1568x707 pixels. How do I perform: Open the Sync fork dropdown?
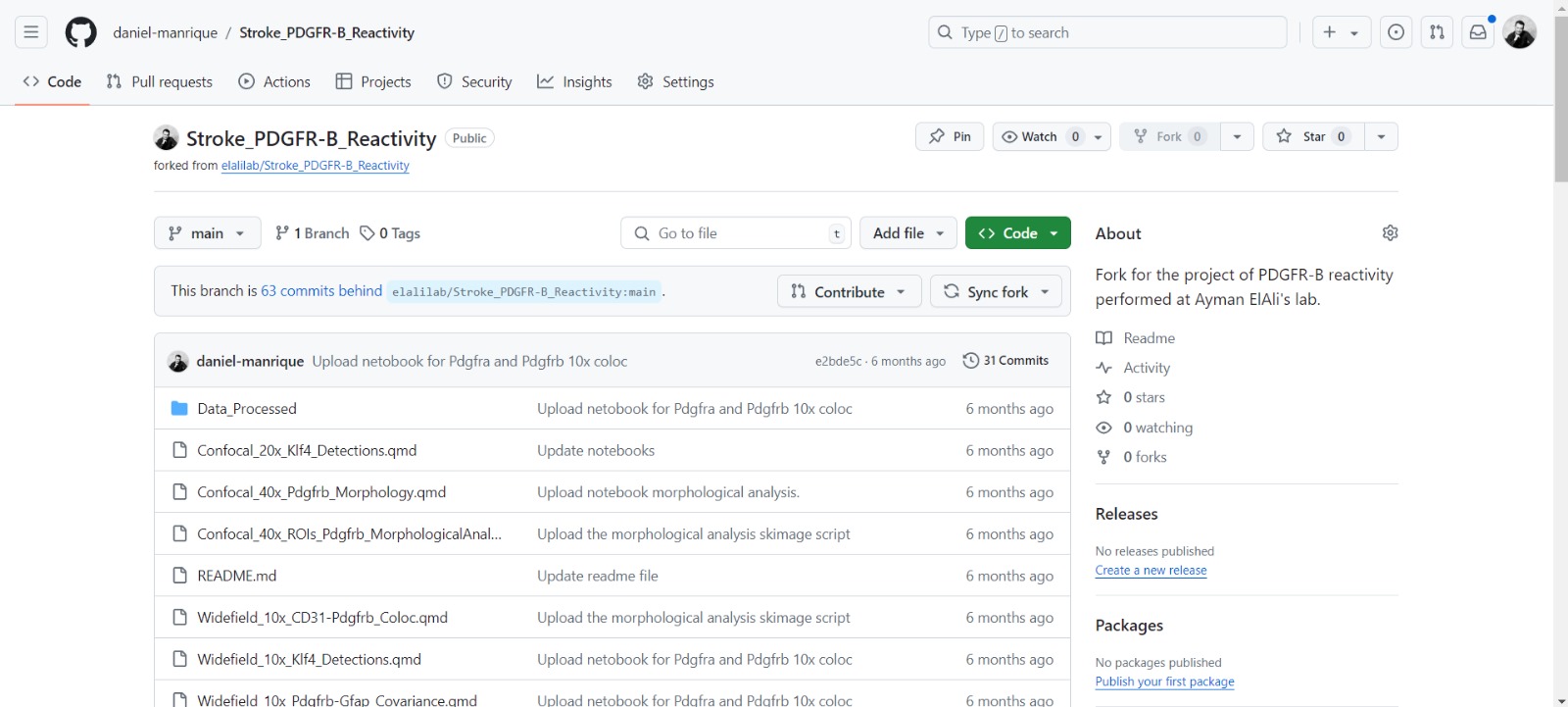(996, 292)
